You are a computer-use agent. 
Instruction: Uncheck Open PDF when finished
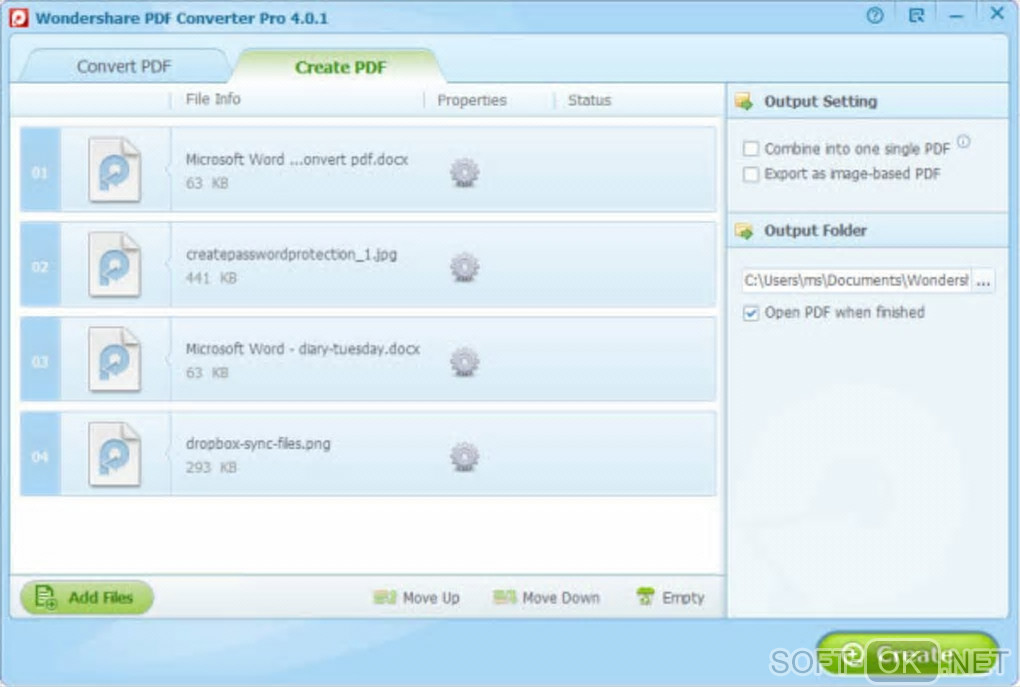tap(751, 313)
